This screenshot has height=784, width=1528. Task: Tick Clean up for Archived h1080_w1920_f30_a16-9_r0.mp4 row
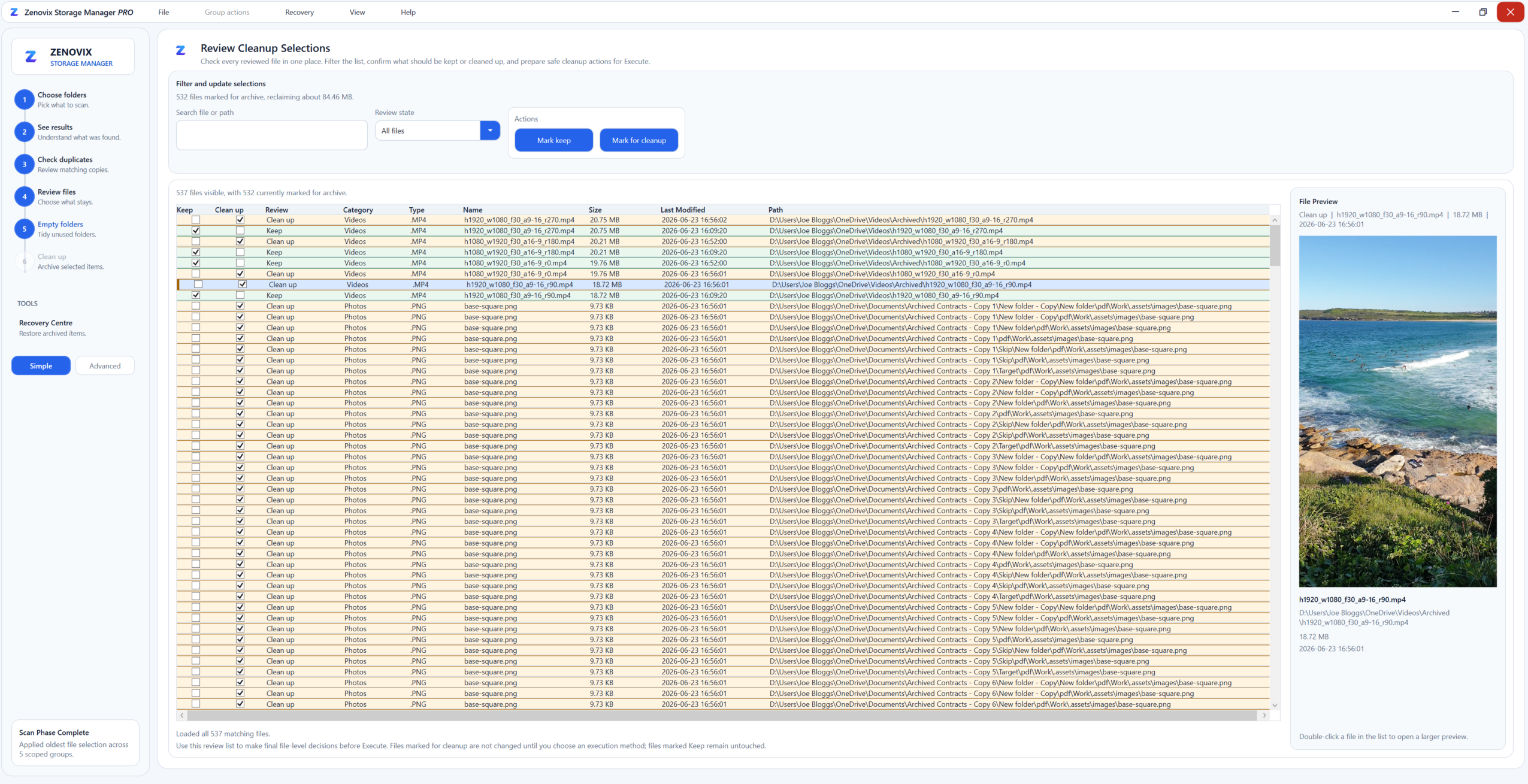coord(240,263)
